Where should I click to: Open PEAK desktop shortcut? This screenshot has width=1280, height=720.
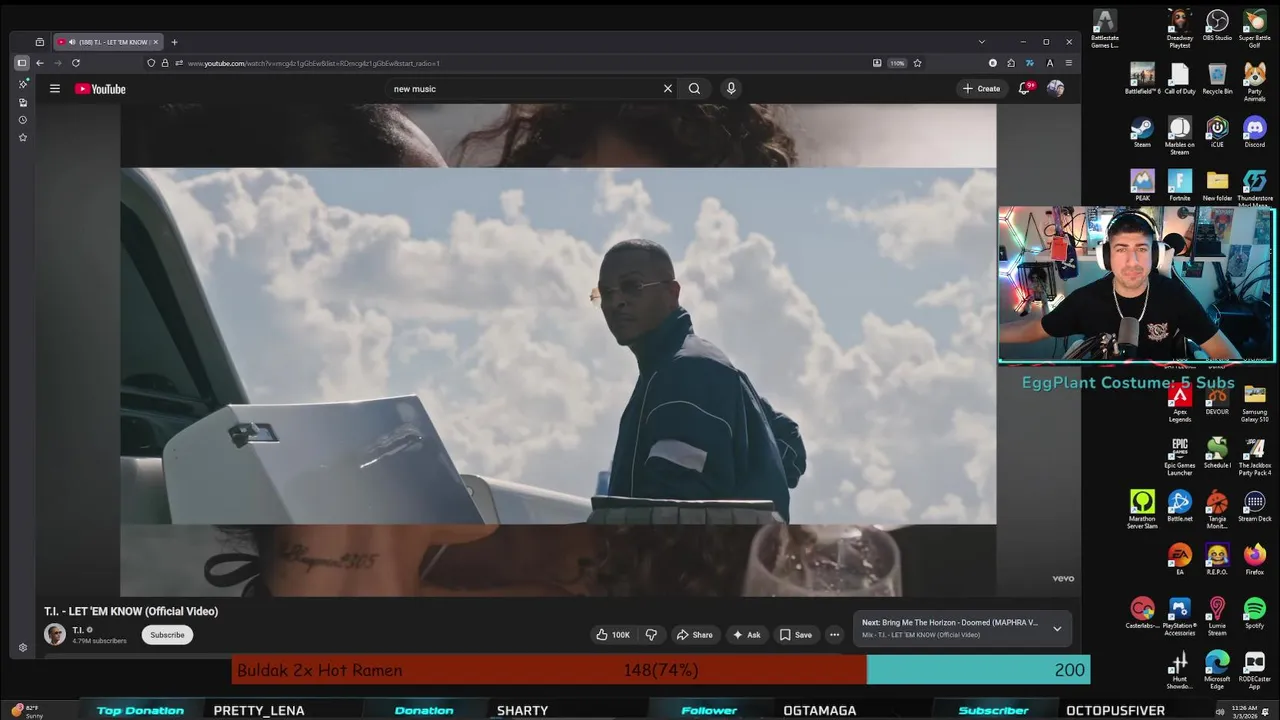[x=1142, y=186]
